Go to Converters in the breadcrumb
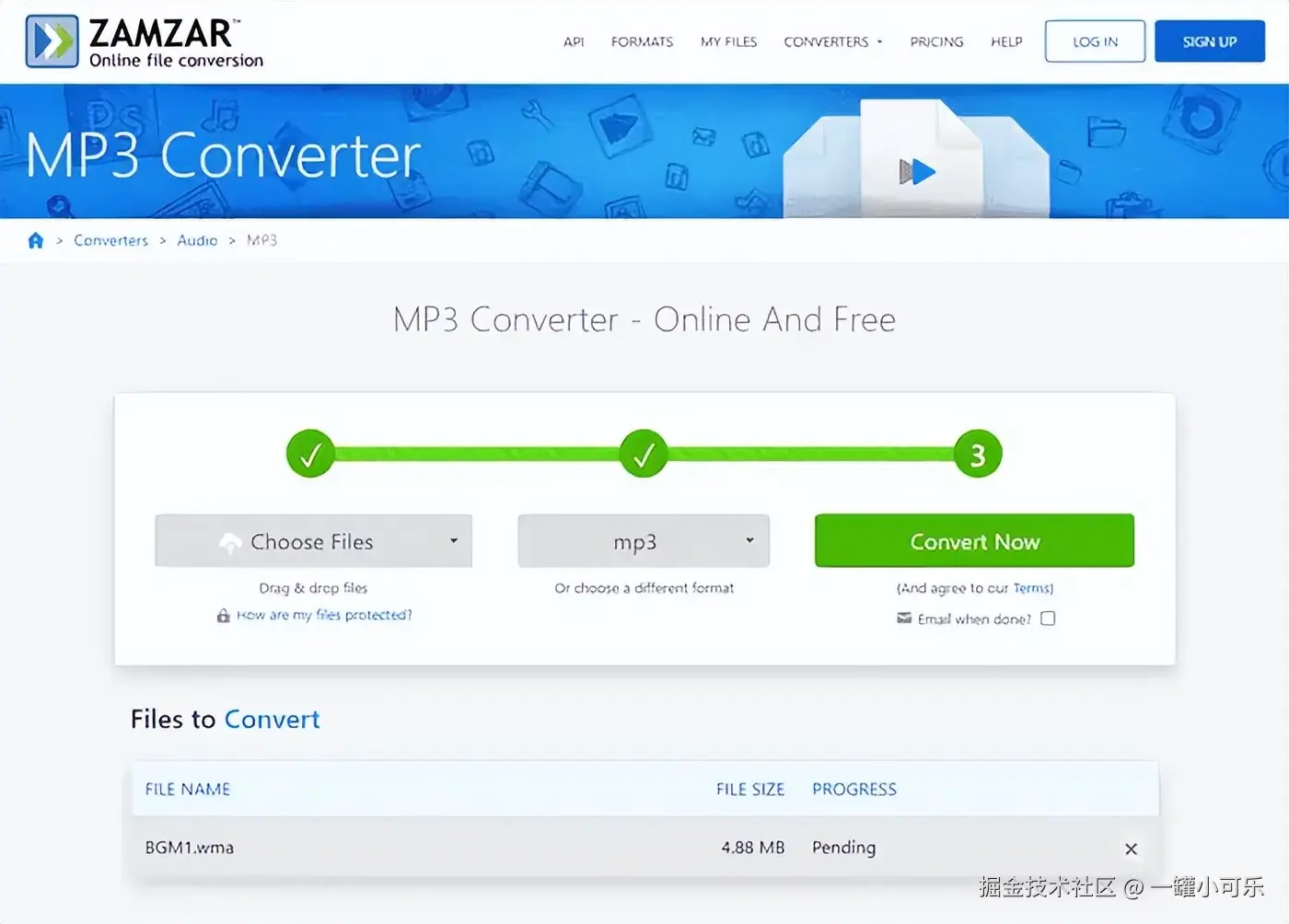1289x924 pixels. click(x=110, y=240)
